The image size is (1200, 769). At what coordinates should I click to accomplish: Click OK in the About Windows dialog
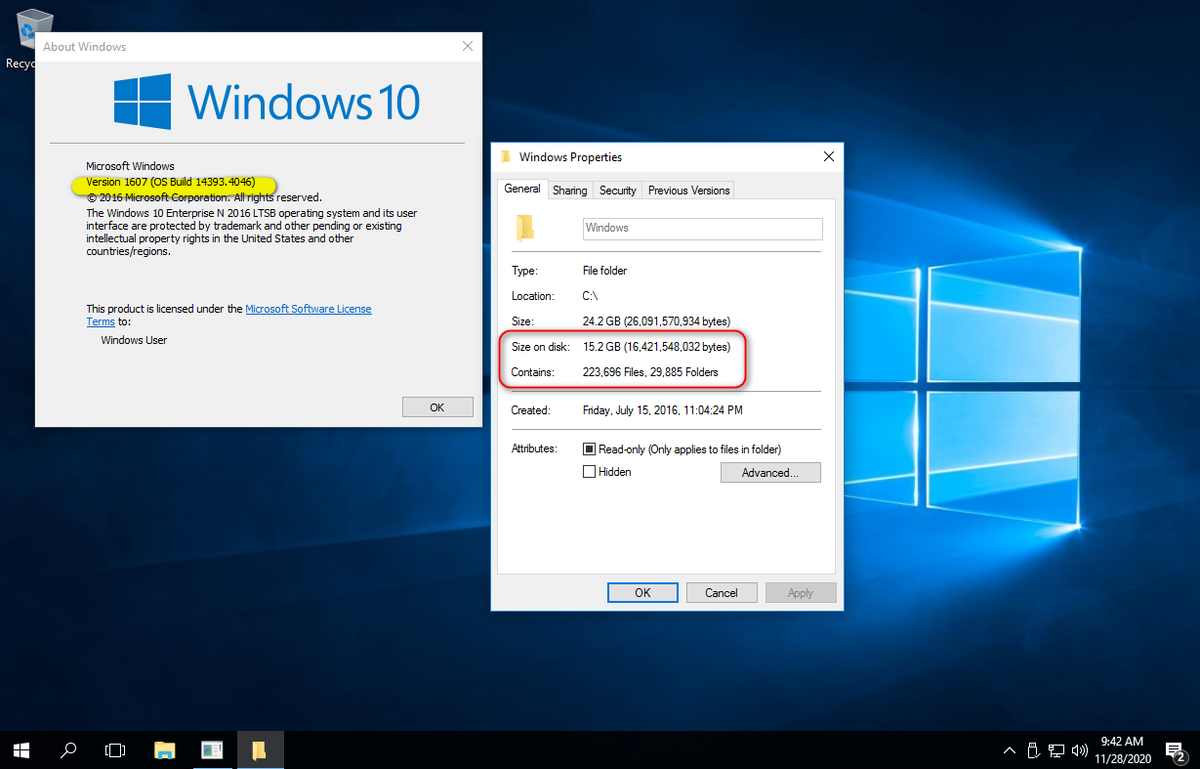[437, 406]
